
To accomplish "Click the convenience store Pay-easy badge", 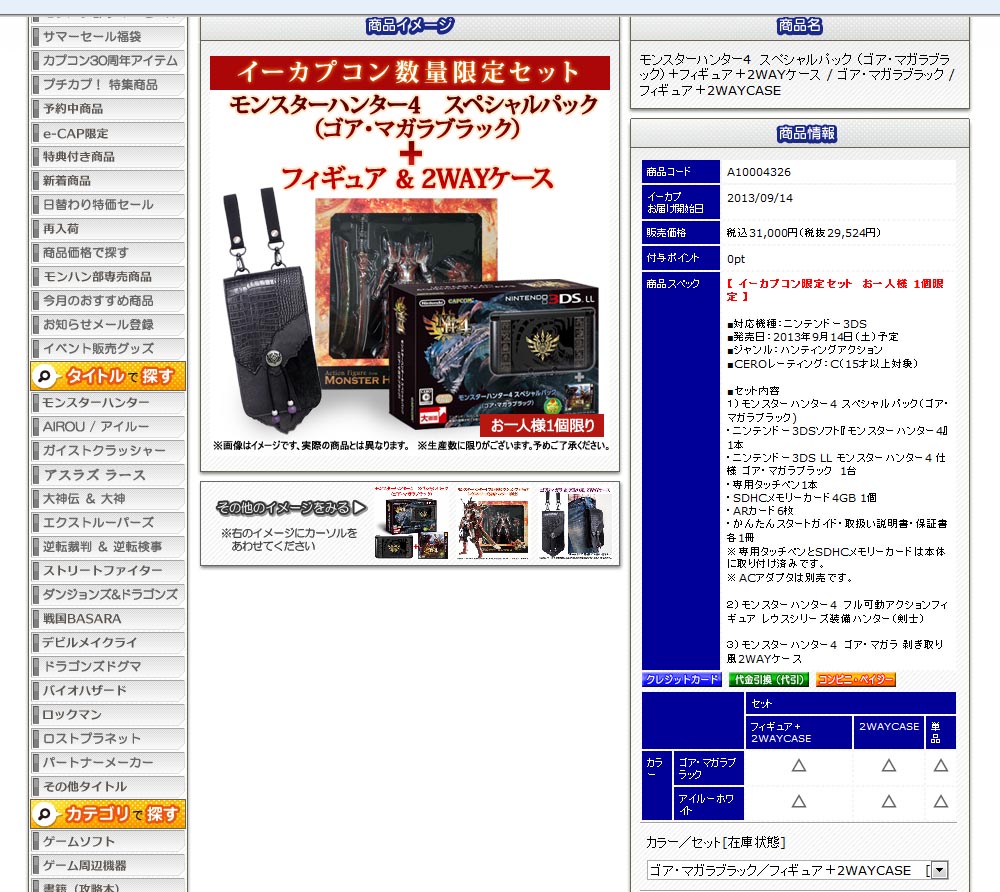I will point(855,680).
